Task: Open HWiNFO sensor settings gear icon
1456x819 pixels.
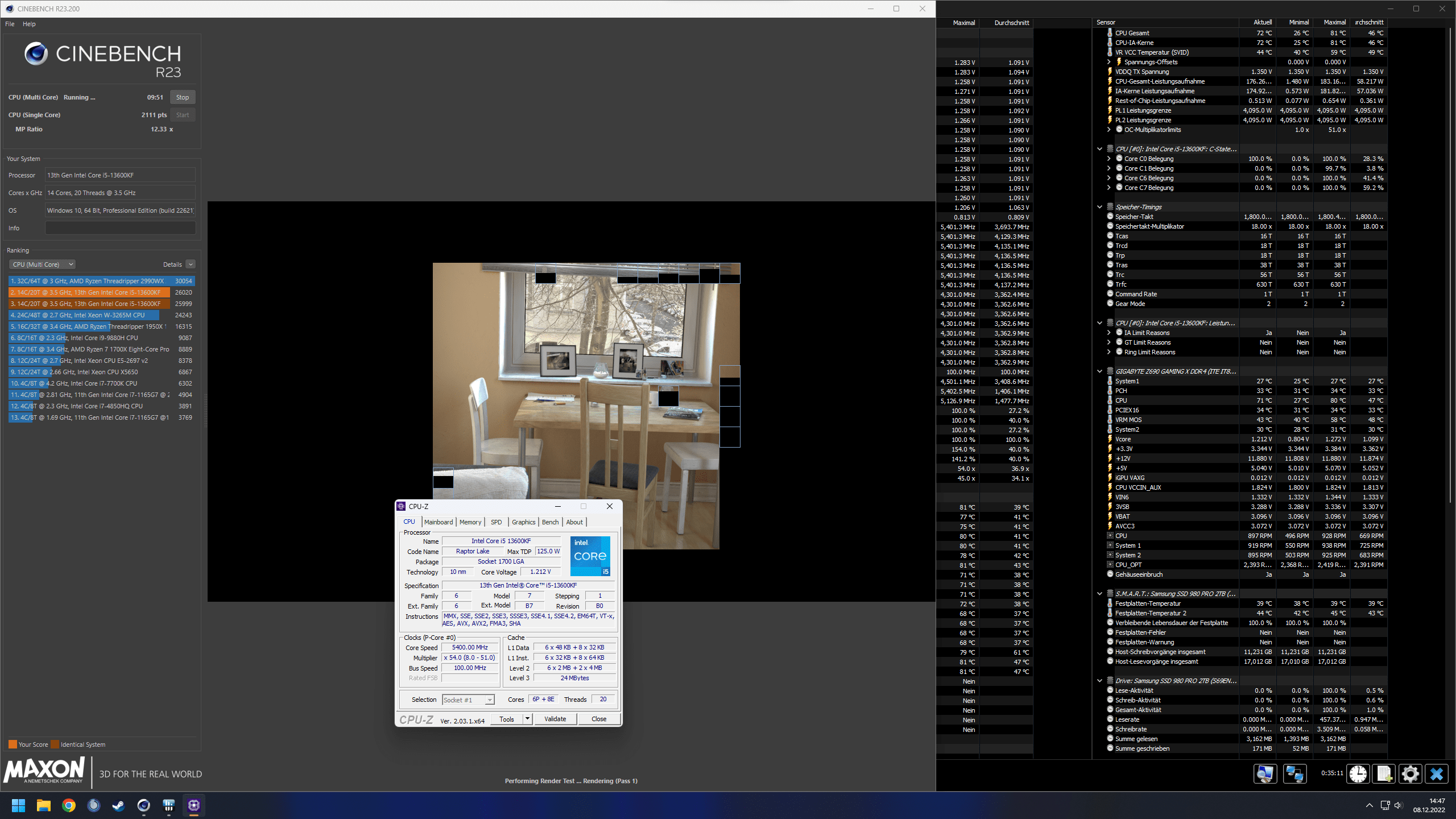Action: pyautogui.click(x=1410, y=773)
